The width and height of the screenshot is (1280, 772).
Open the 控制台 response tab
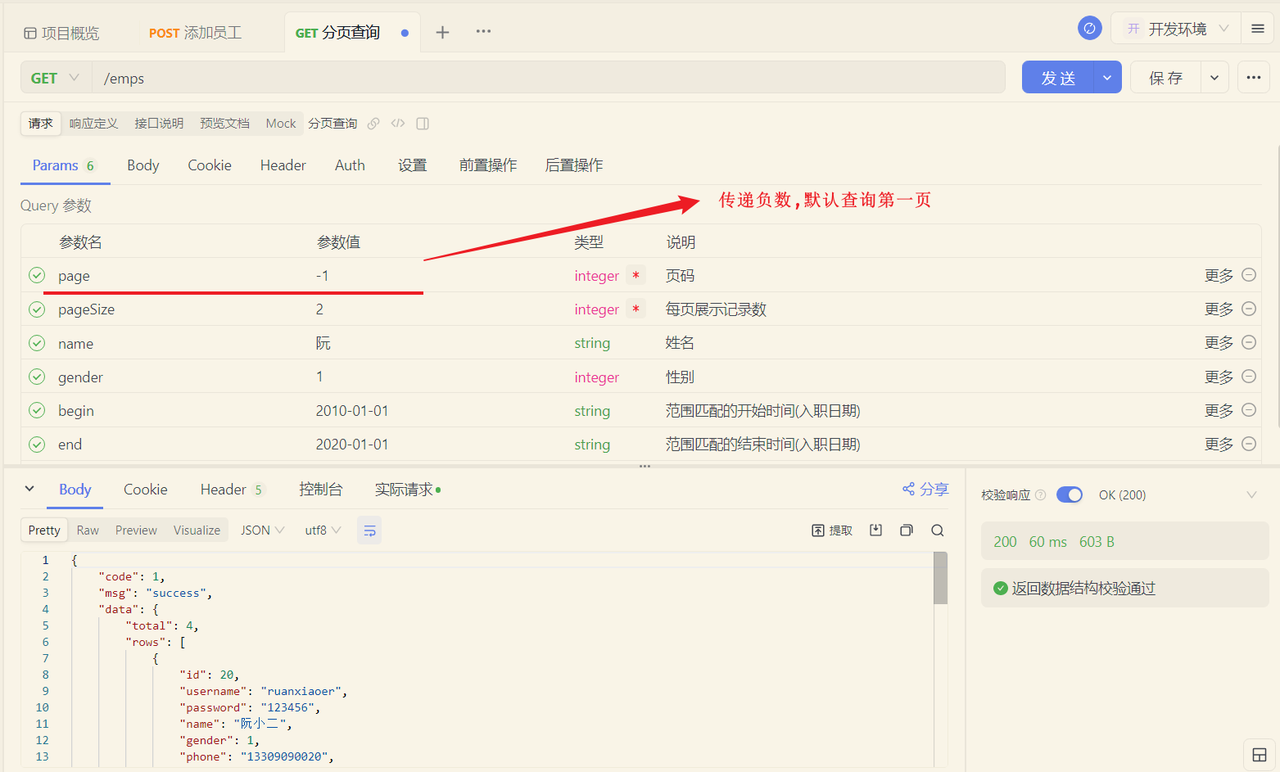click(320, 489)
